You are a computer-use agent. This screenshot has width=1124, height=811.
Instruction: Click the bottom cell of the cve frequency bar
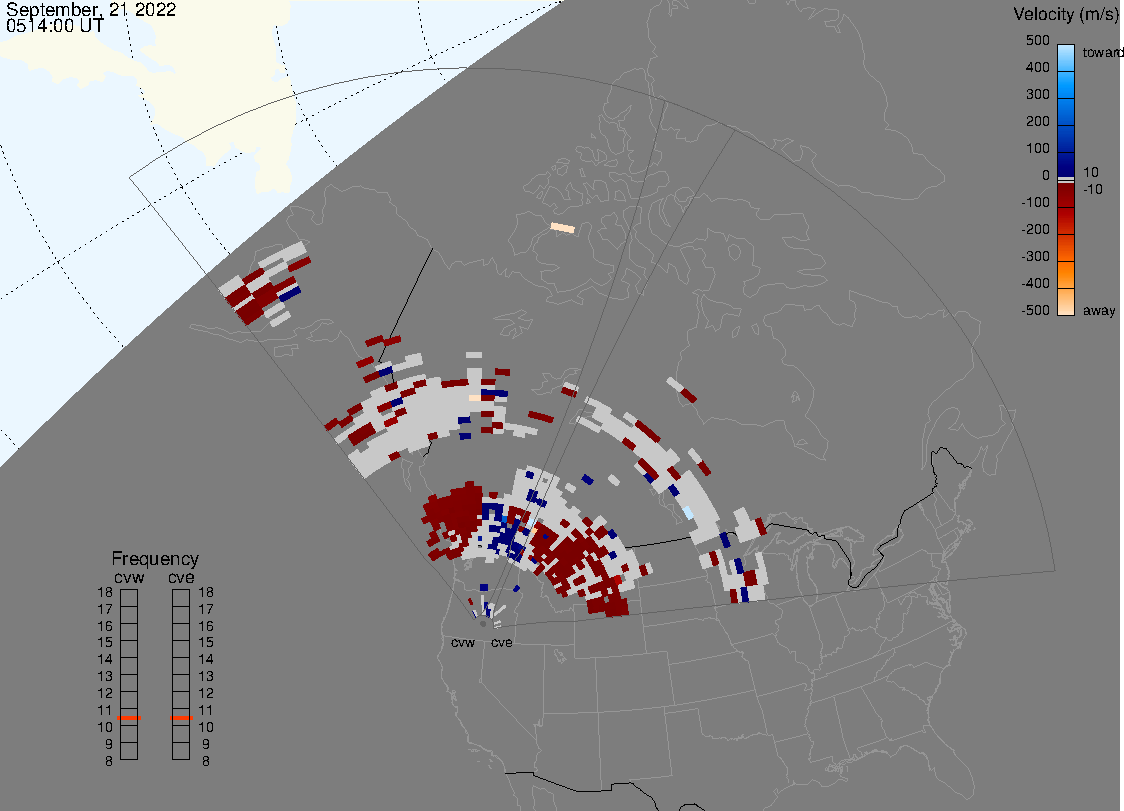coord(181,751)
